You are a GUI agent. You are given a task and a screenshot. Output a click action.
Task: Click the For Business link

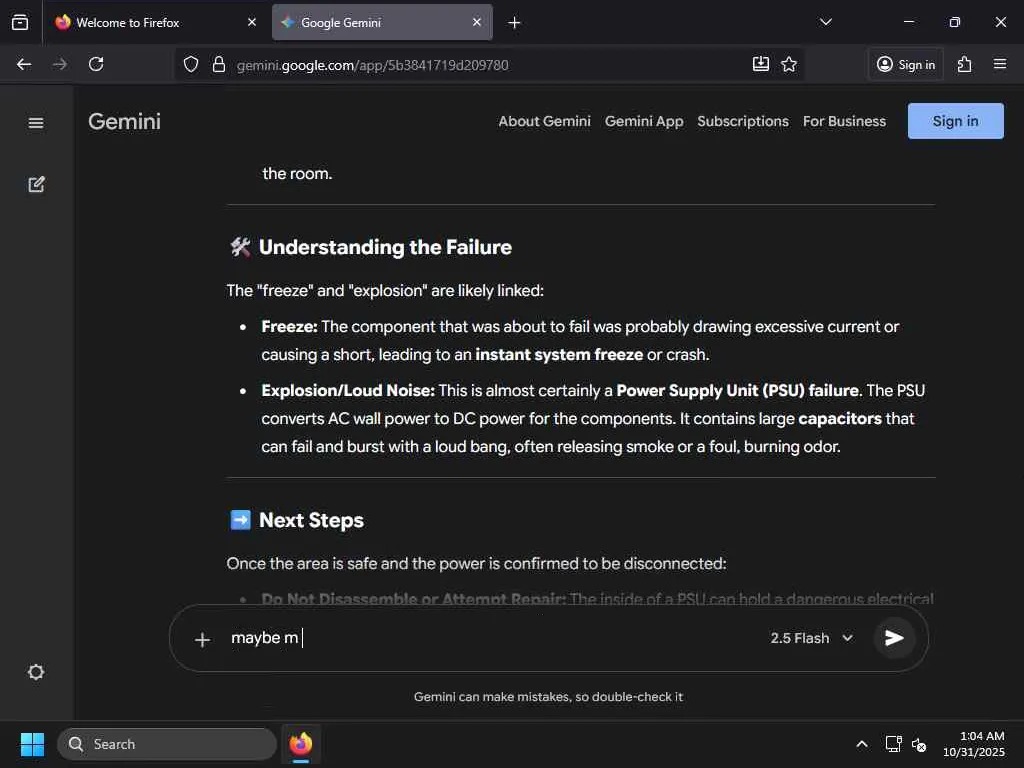[844, 121]
